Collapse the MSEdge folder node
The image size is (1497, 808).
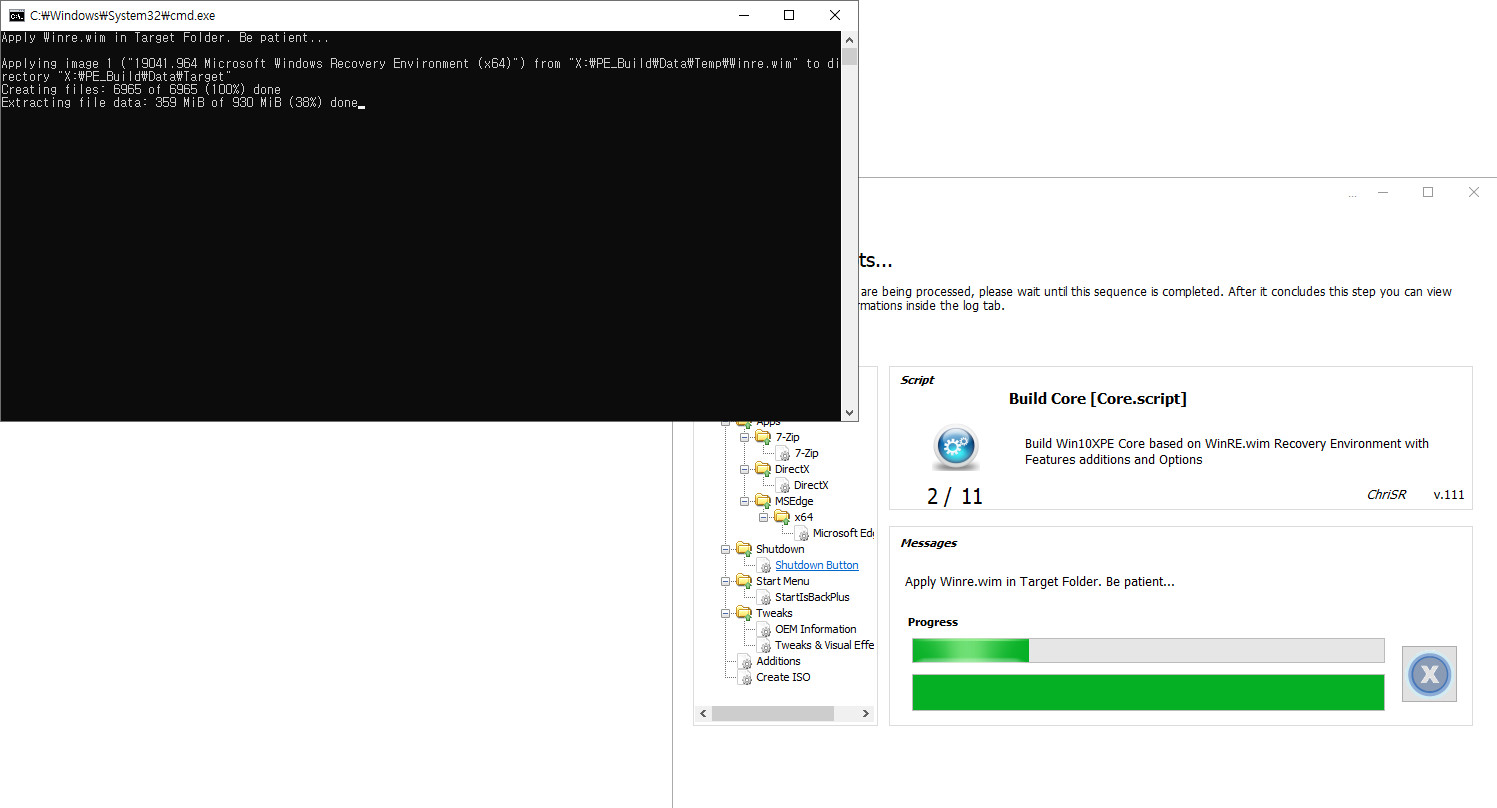(x=744, y=501)
